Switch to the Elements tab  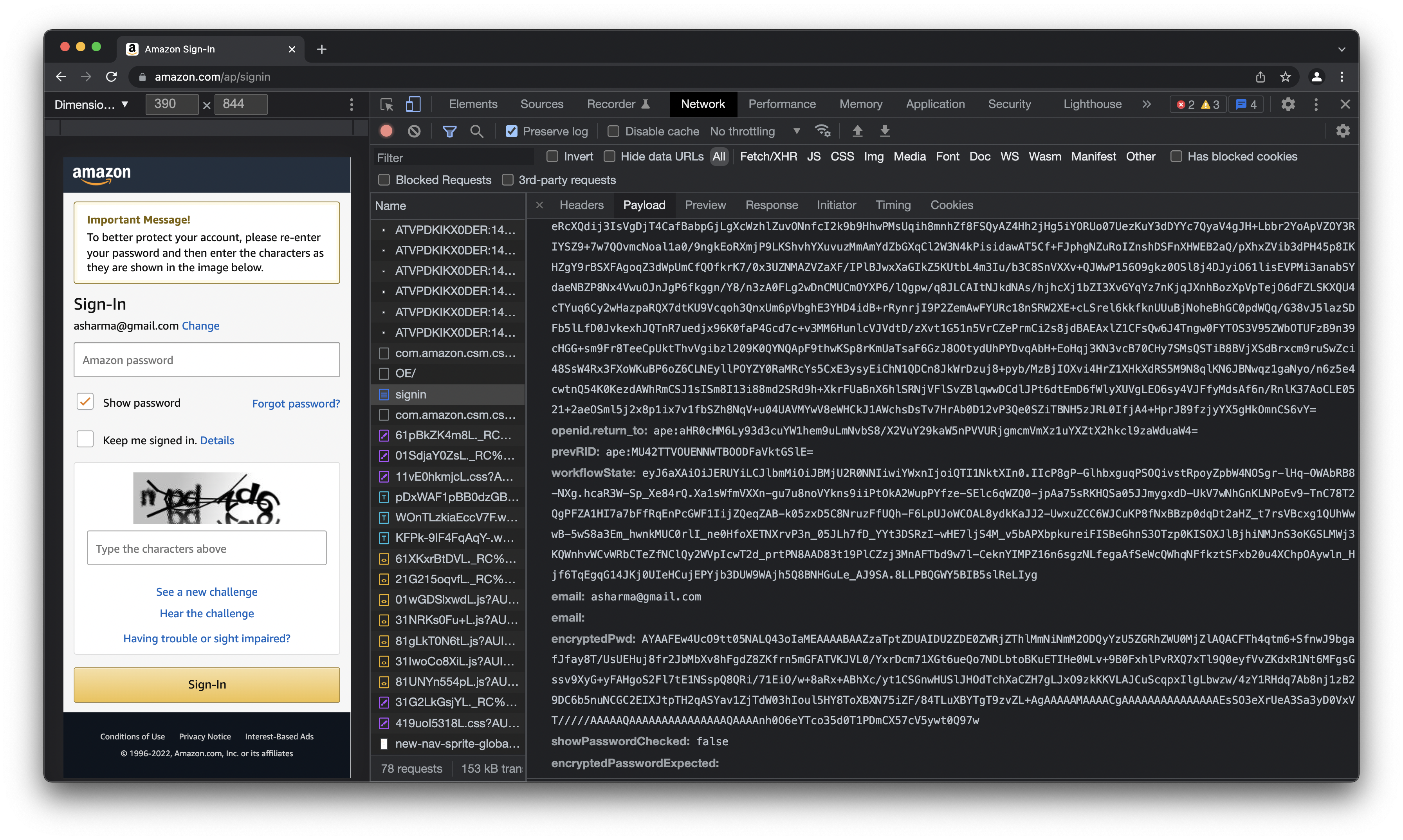[472, 104]
